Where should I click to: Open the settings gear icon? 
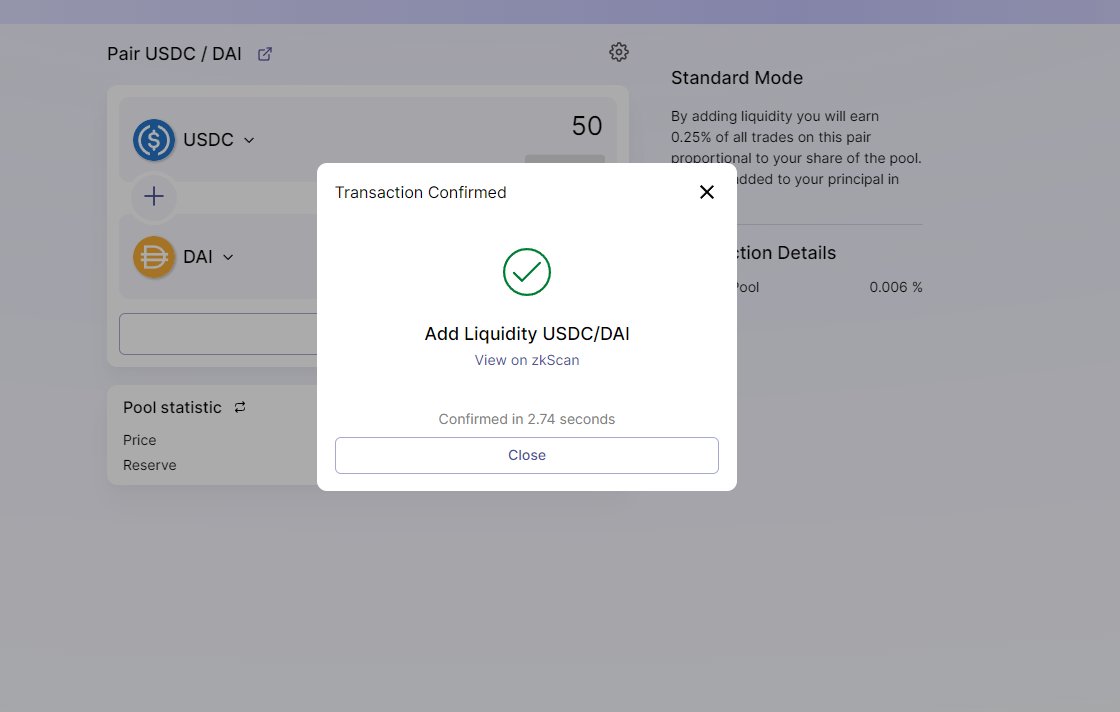619,52
